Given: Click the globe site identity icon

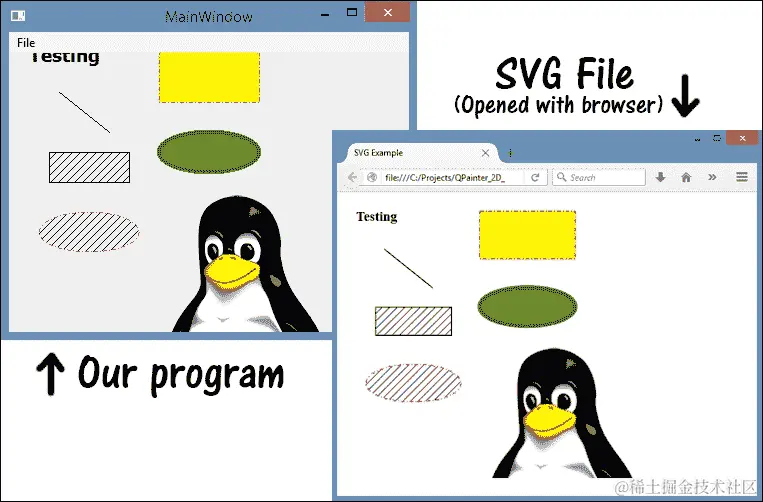Looking at the screenshot, I should [372, 177].
